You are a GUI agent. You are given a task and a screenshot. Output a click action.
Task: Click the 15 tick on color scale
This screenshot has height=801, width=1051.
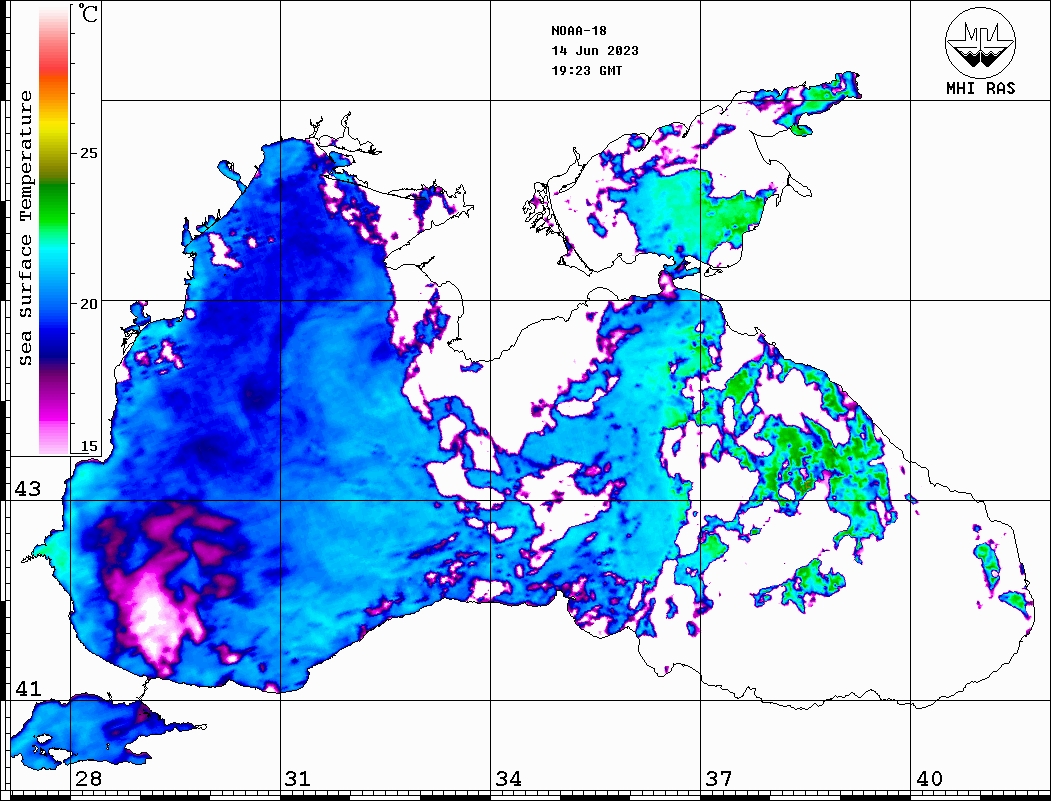(x=88, y=446)
